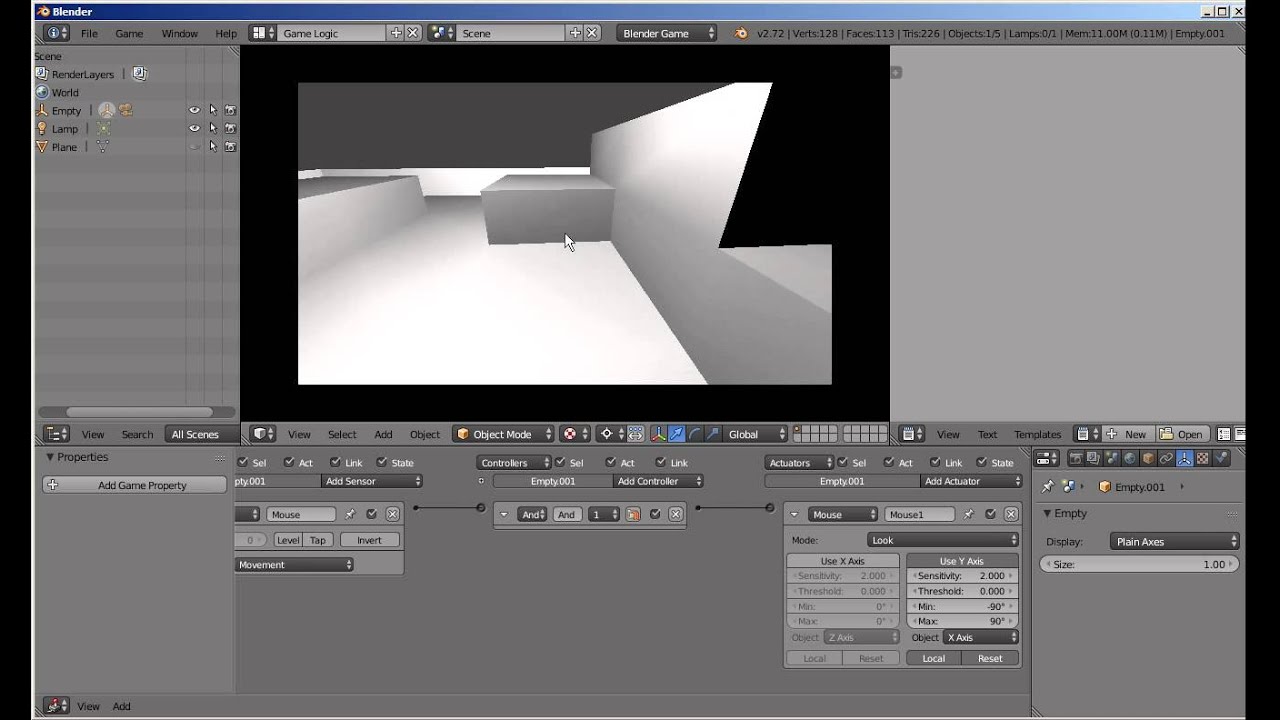Remove the Mouse1 actuator with X
1280x720 pixels.
(1011, 514)
